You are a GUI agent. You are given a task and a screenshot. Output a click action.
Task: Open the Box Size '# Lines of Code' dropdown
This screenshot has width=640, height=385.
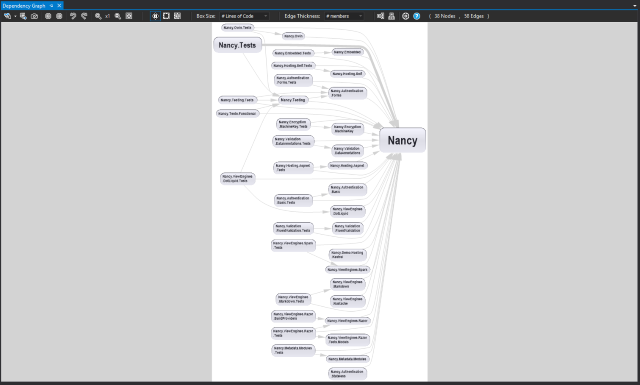point(244,16)
